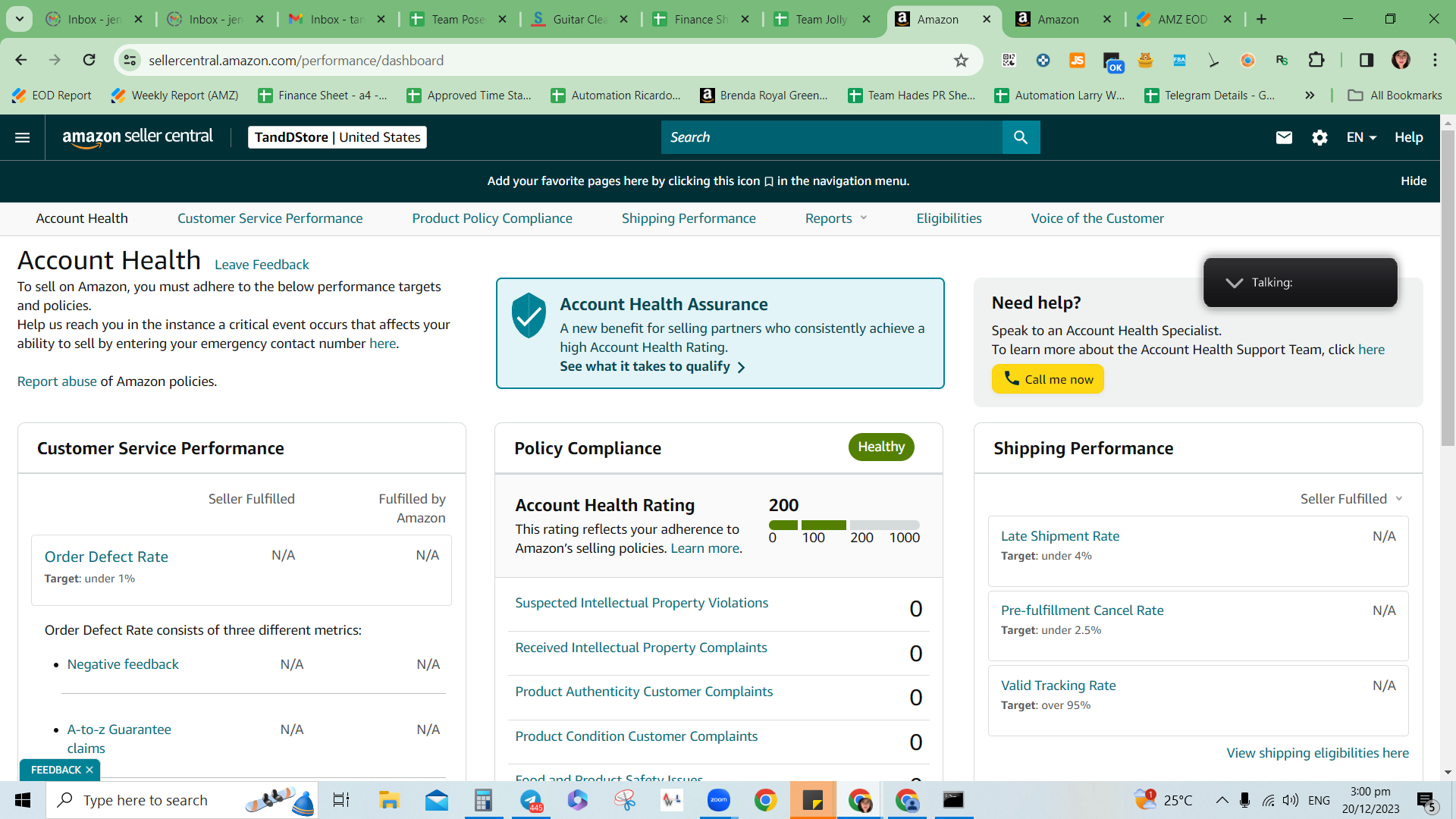Click See what it takes to qualify
The image size is (1456, 819).
(652, 366)
